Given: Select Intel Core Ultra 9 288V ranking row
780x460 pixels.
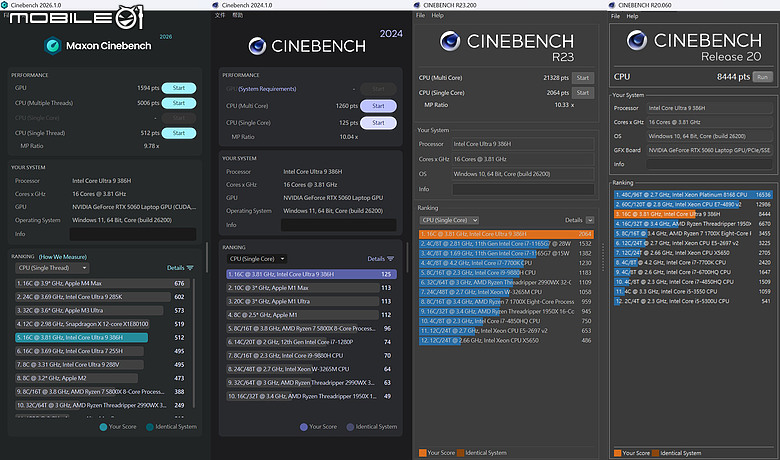Looking at the screenshot, I should pos(101,365).
